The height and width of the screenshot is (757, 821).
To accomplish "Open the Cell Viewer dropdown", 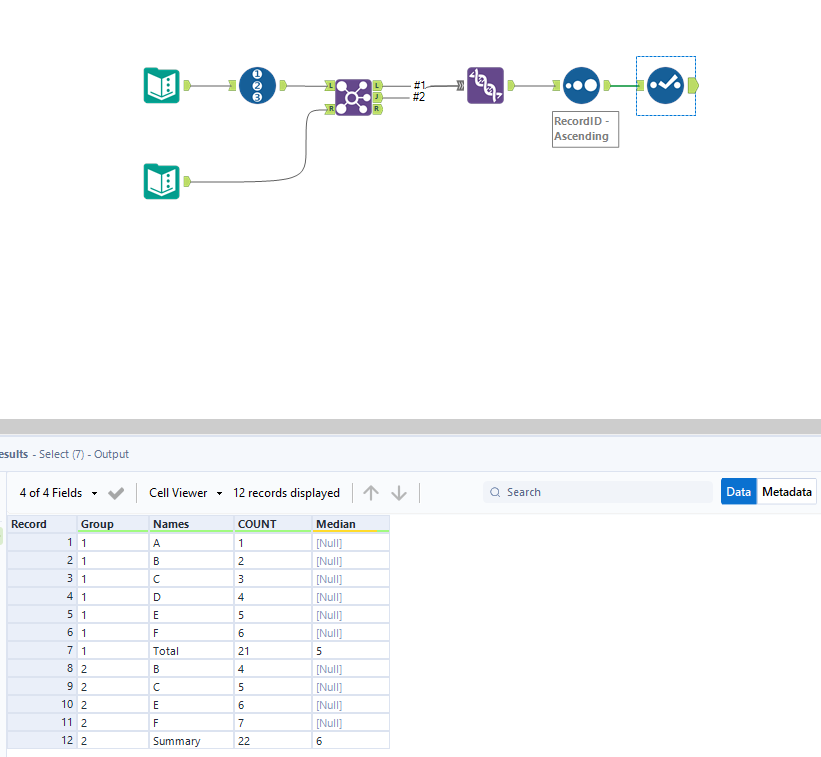I will 183,492.
